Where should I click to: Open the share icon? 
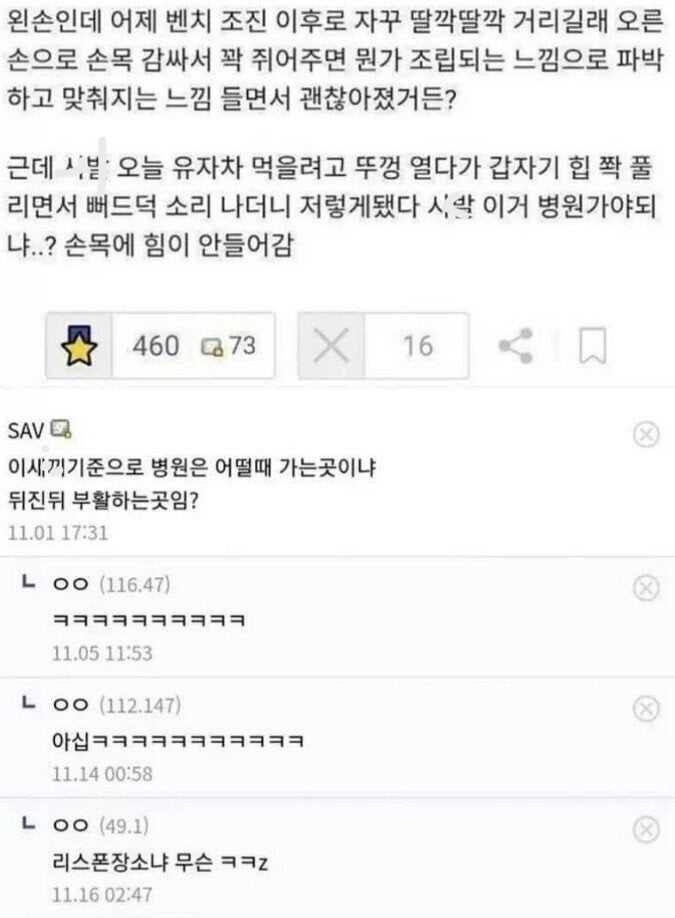[516, 345]
